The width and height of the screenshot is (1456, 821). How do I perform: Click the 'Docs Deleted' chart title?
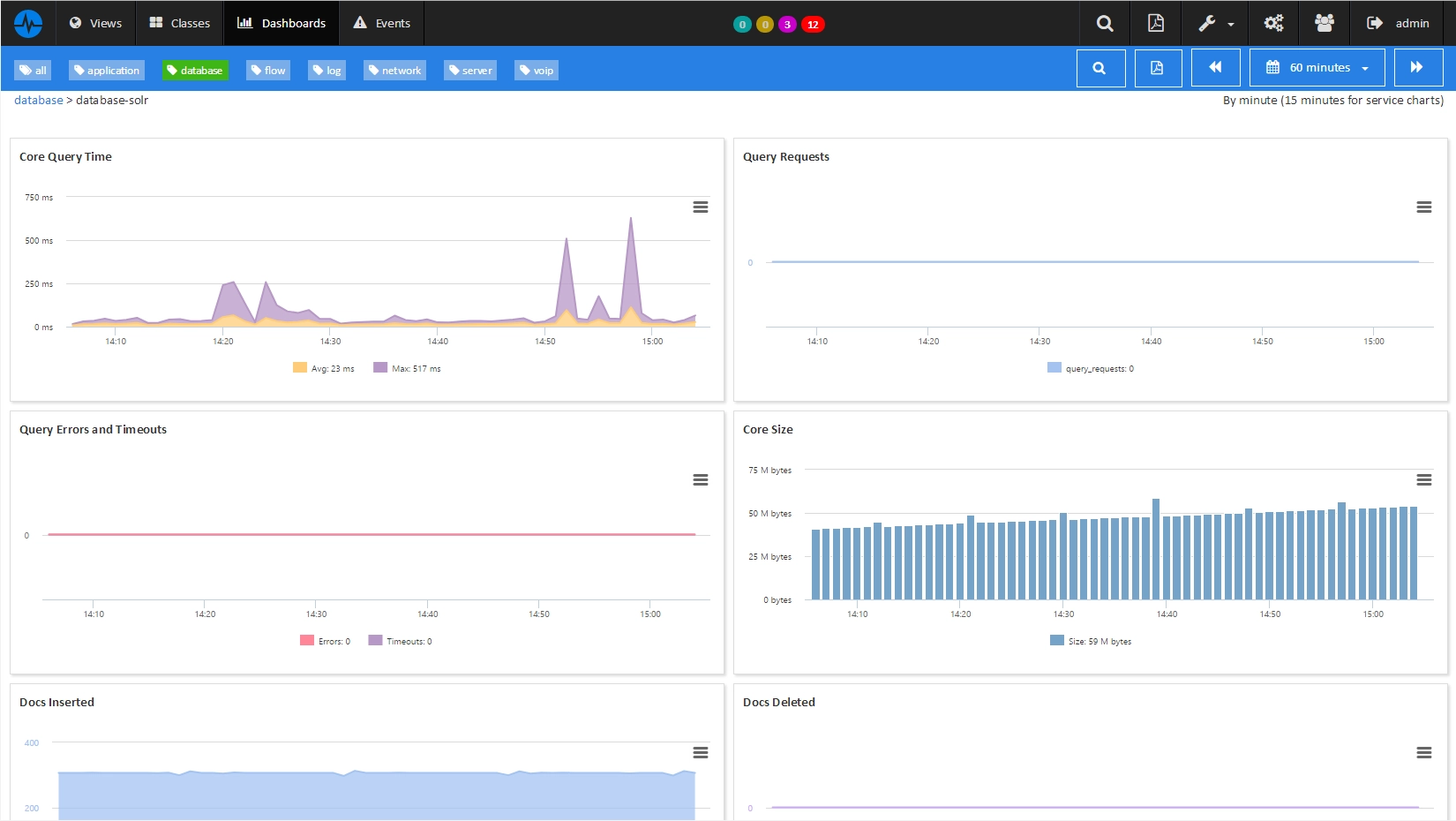click(x=779, y=703)
